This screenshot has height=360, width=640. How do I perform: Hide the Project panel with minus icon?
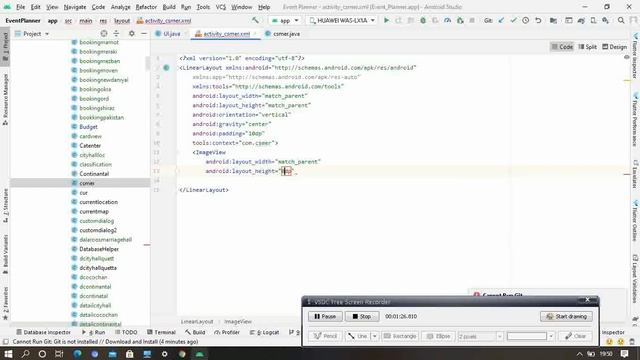[144, 33]
